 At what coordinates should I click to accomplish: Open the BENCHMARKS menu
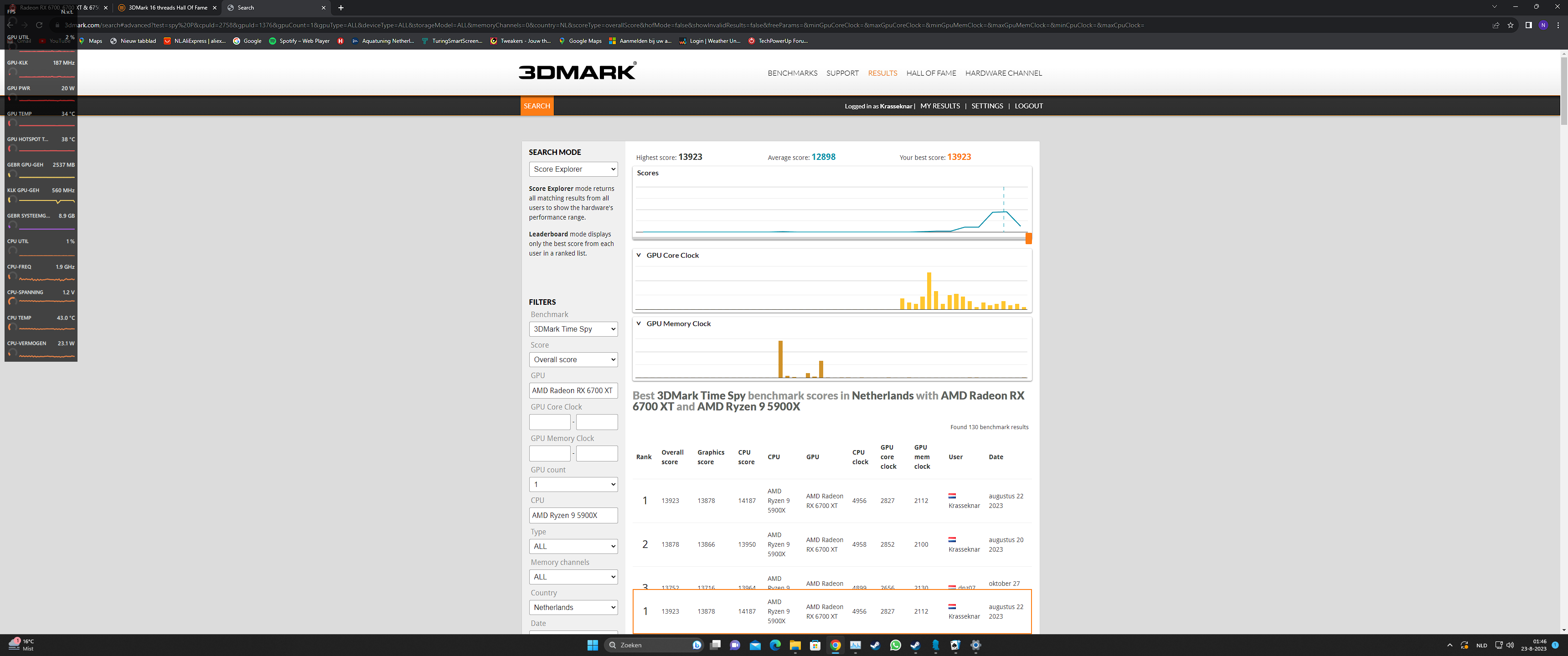(x=792, y=73)
